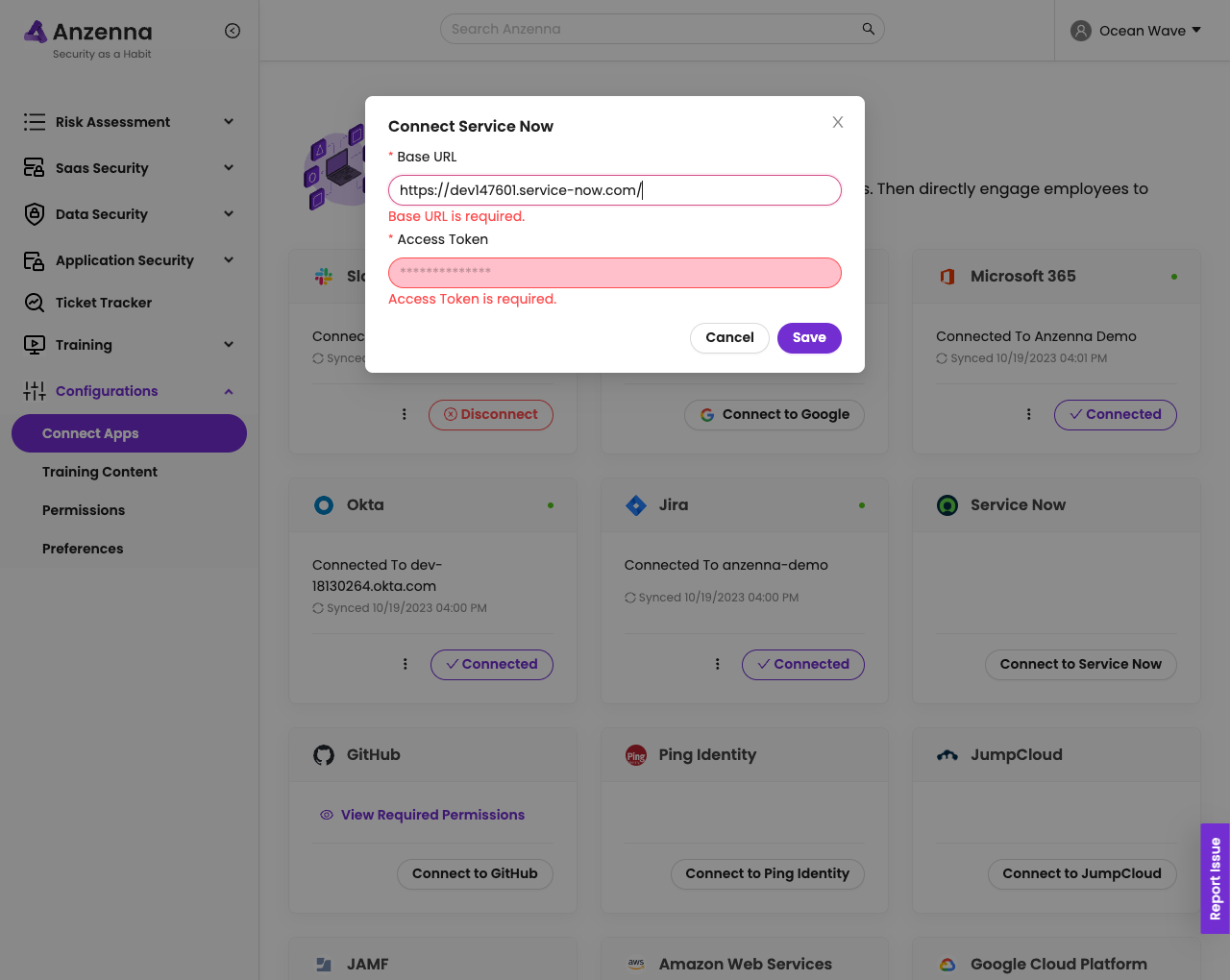This screenshot has height=980, width=1230.
Task: Expand the Risk Assessment menu
Action: click(x=229, y=122)
